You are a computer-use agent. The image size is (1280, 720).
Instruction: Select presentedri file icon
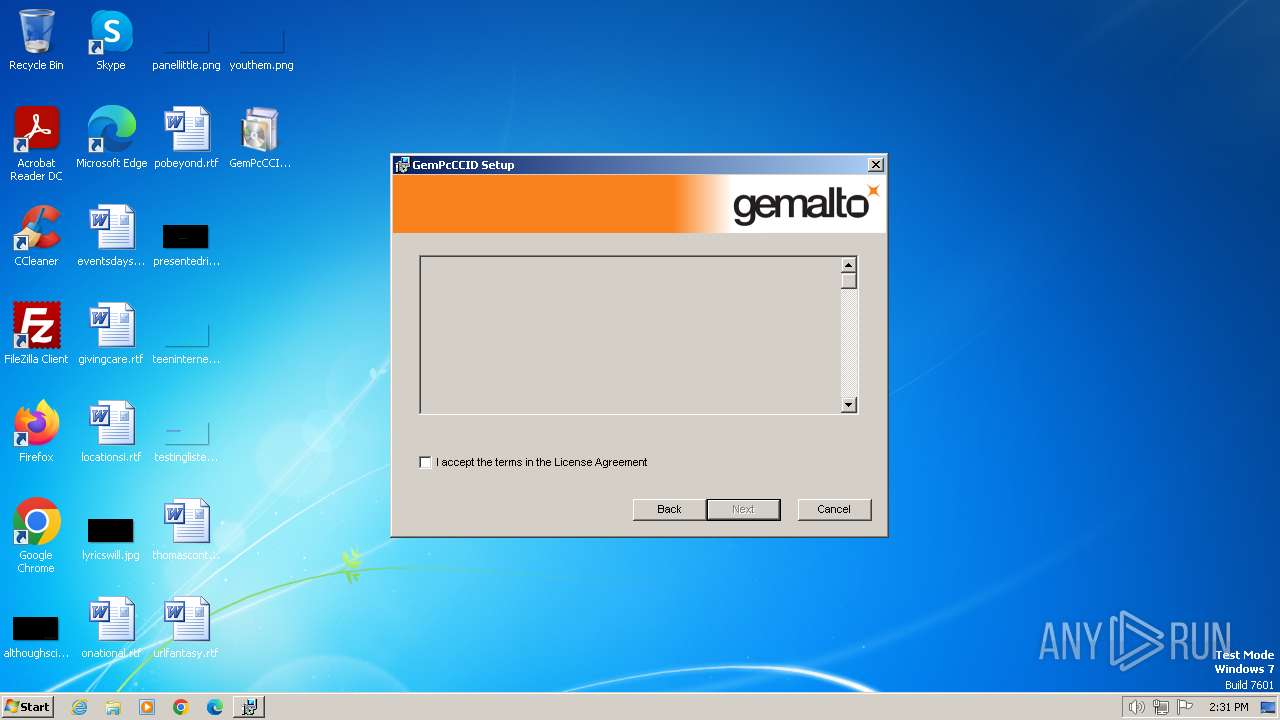tap(186, 245)
